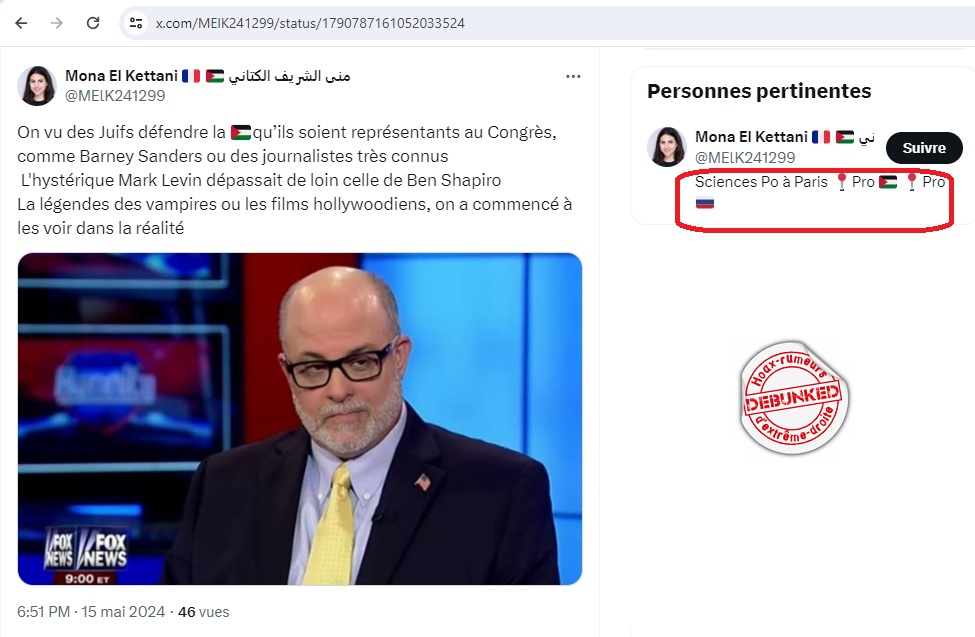Click the browser back arrow
Screen dimensions: 975x637
pyautogui.click(x=21, y=23)
